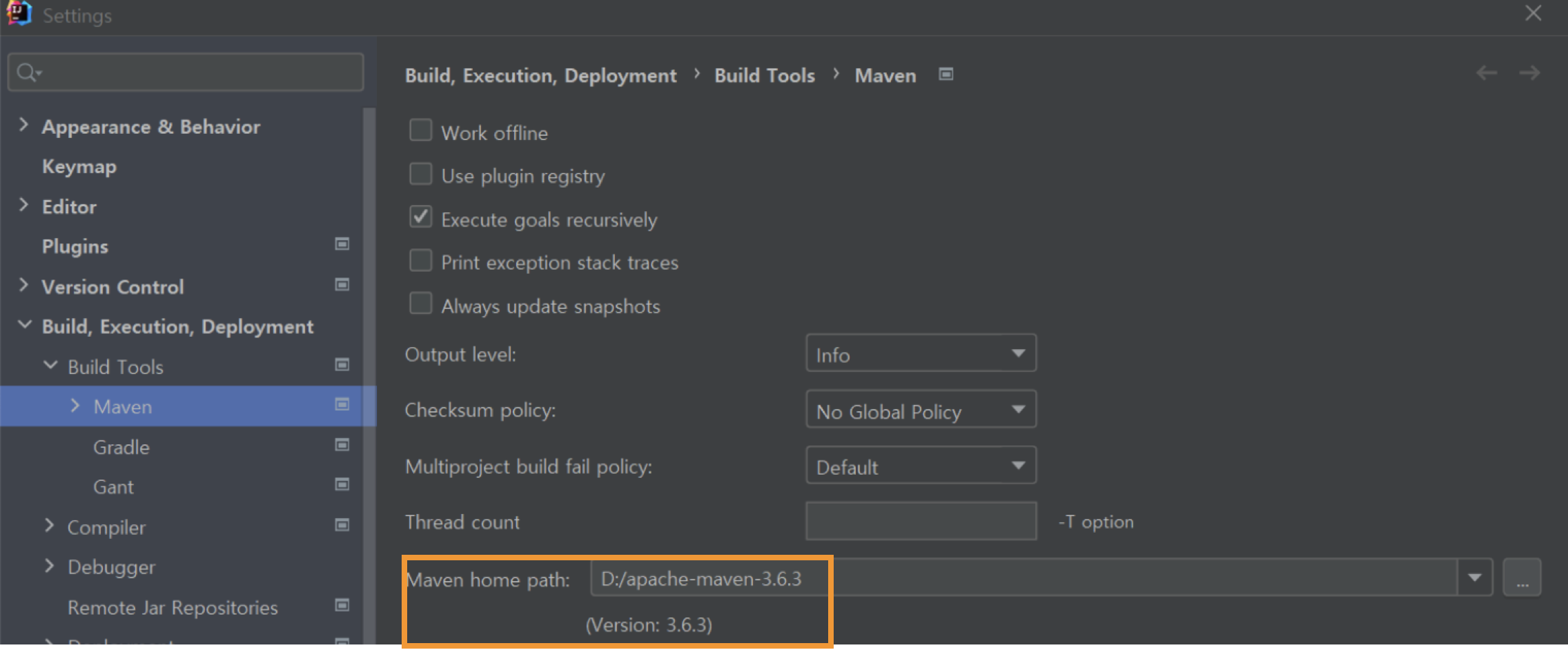This screenshot has height=650, width=1568.
Task: Enable Use plugin registry checkbox
Action: coord(421,173)
